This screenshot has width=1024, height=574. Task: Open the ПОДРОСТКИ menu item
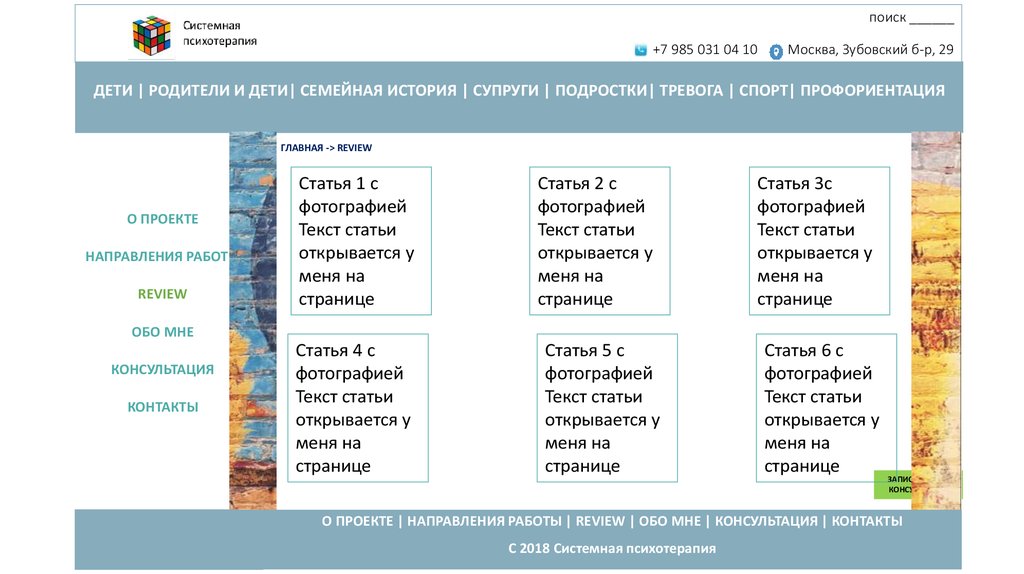point(601,91)
